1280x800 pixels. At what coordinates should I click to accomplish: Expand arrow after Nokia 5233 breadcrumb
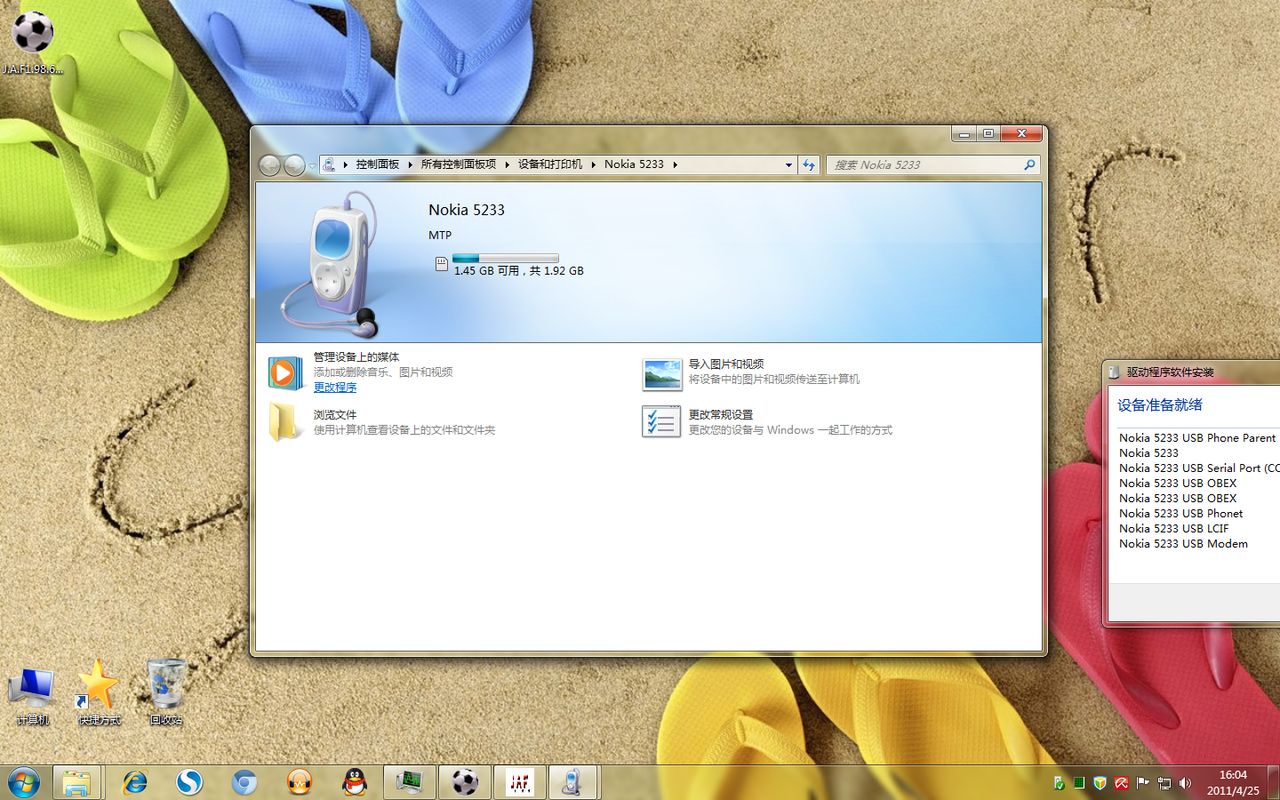[675, 164]
